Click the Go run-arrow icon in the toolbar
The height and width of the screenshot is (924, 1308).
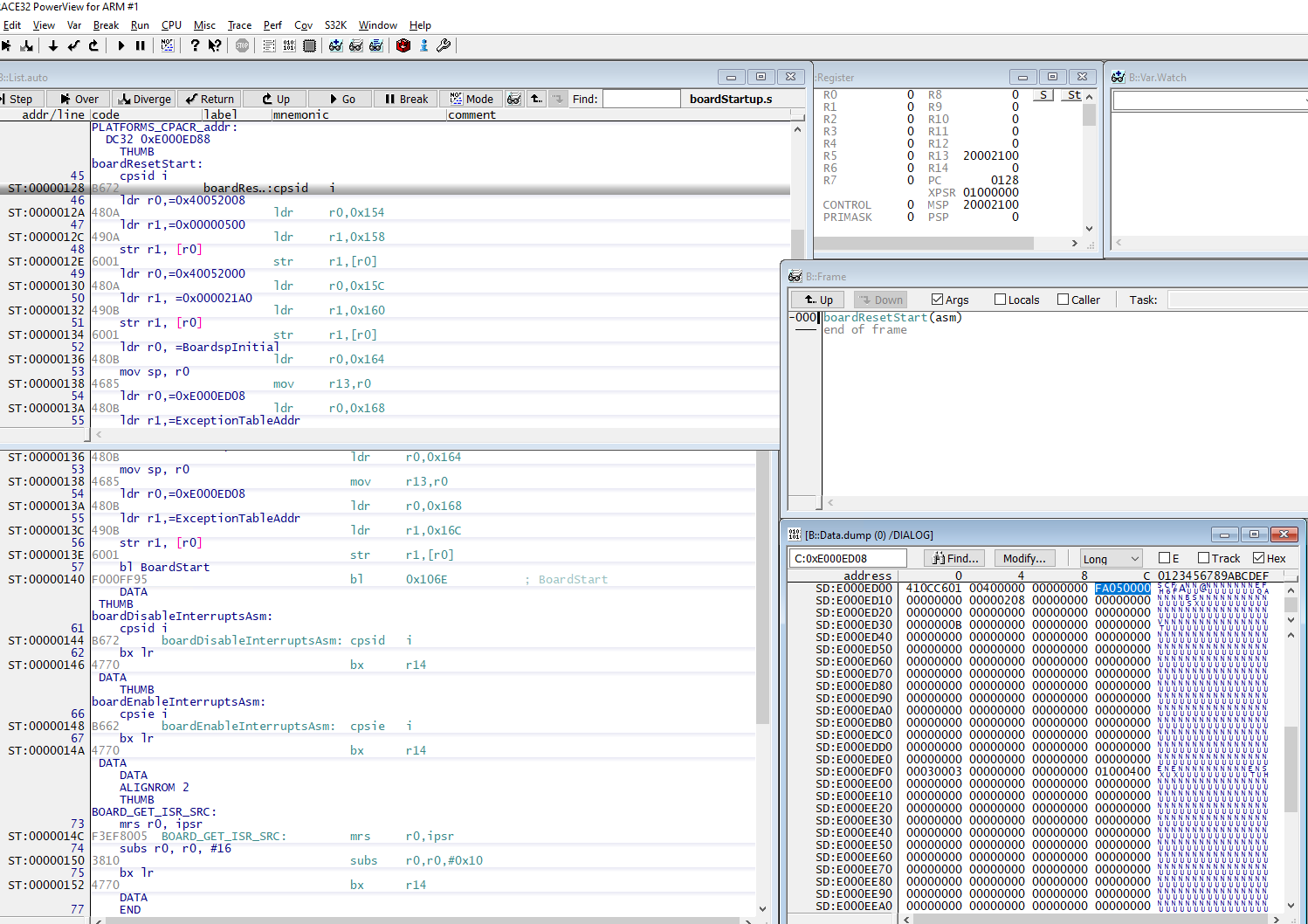point(120,45)
